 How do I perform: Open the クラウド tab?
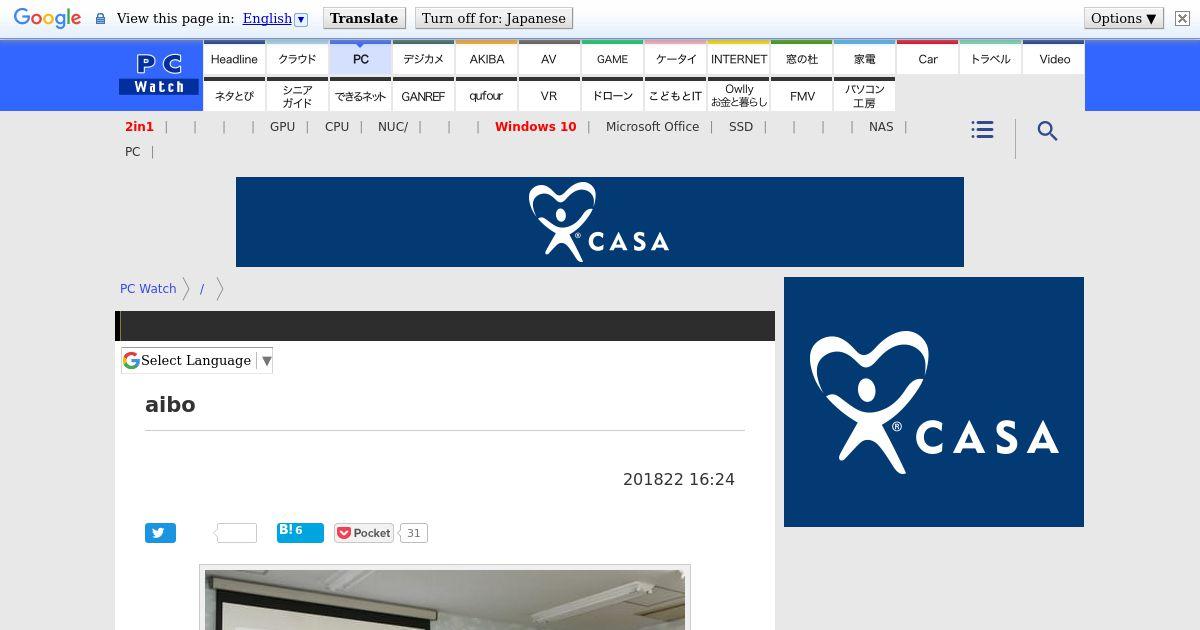pos(297,58)
